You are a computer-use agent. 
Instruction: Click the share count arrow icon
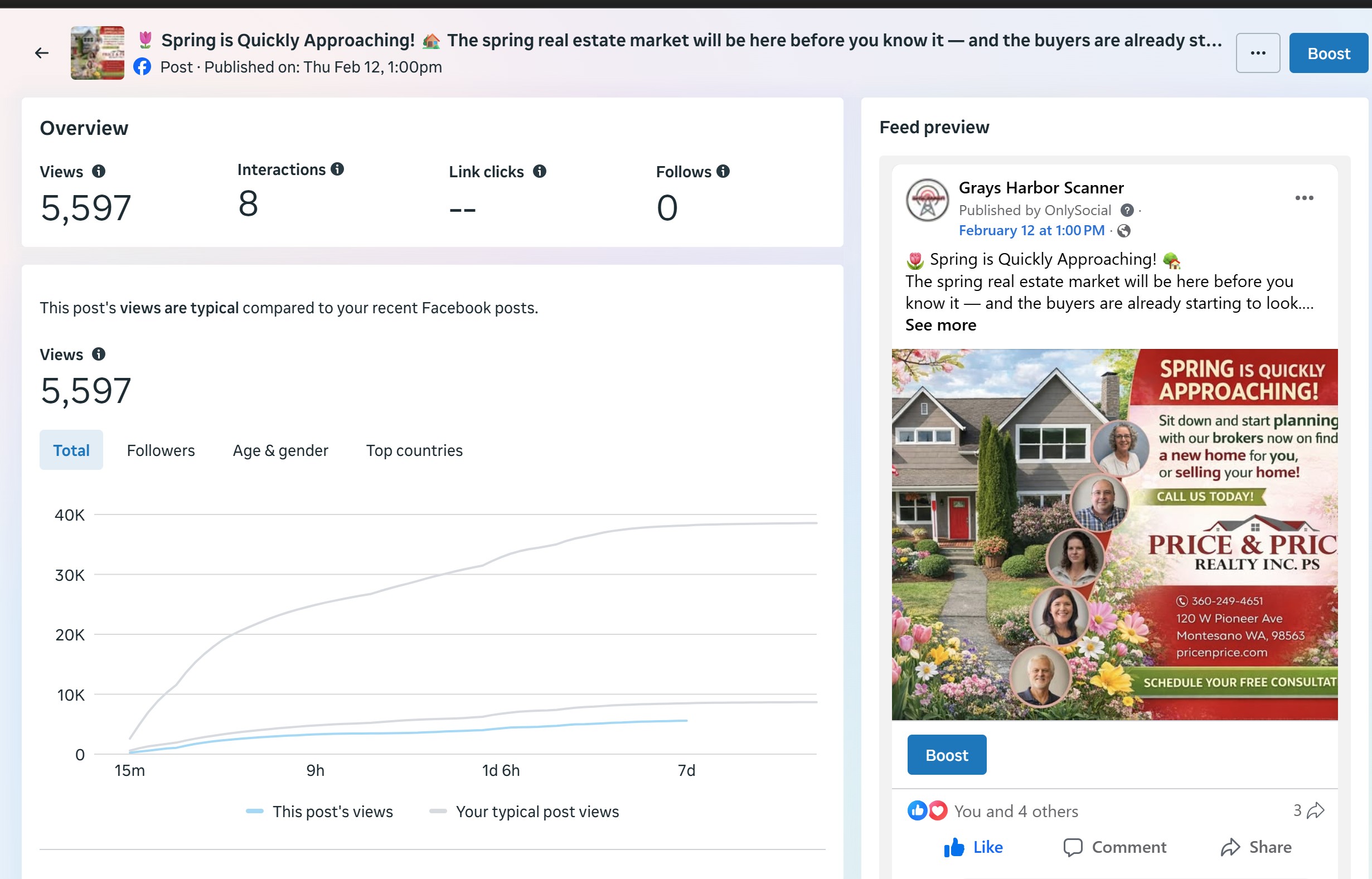tap(1316, 810)
